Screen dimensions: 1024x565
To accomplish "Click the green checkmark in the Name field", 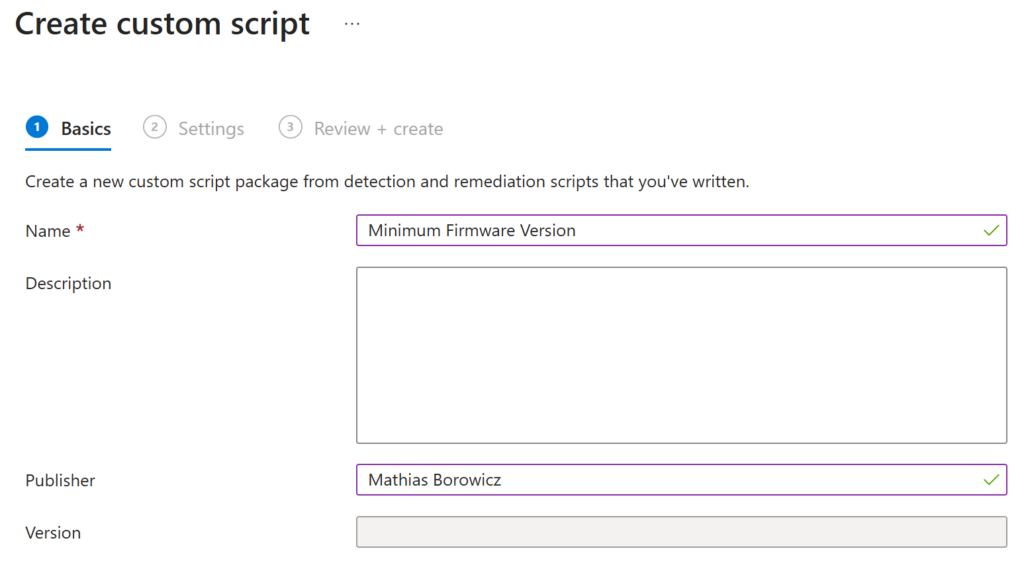I will tap(990, 231).
